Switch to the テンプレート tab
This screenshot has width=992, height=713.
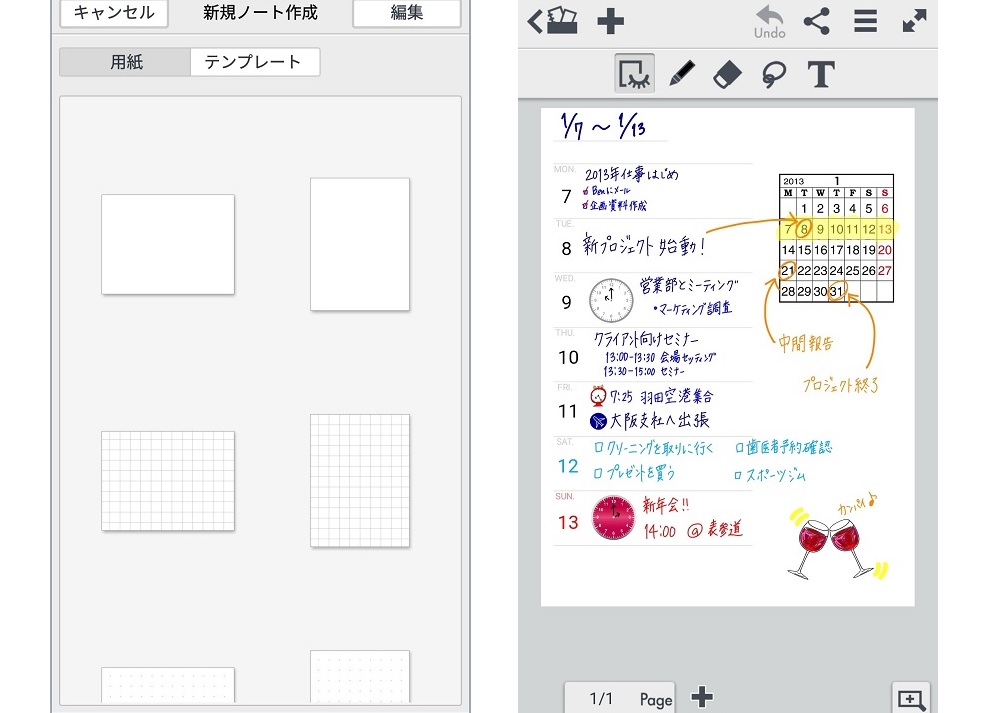tap(254, 62)
